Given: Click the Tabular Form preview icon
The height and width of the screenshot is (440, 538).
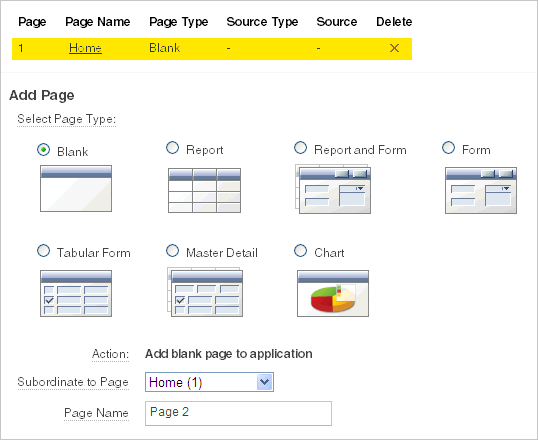Looking at the screenshot, I should (76, 293).
